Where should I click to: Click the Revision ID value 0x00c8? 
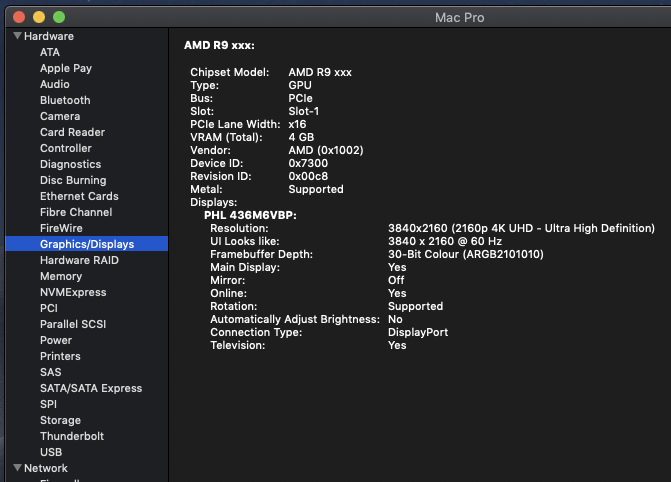(x=308, y=176)
